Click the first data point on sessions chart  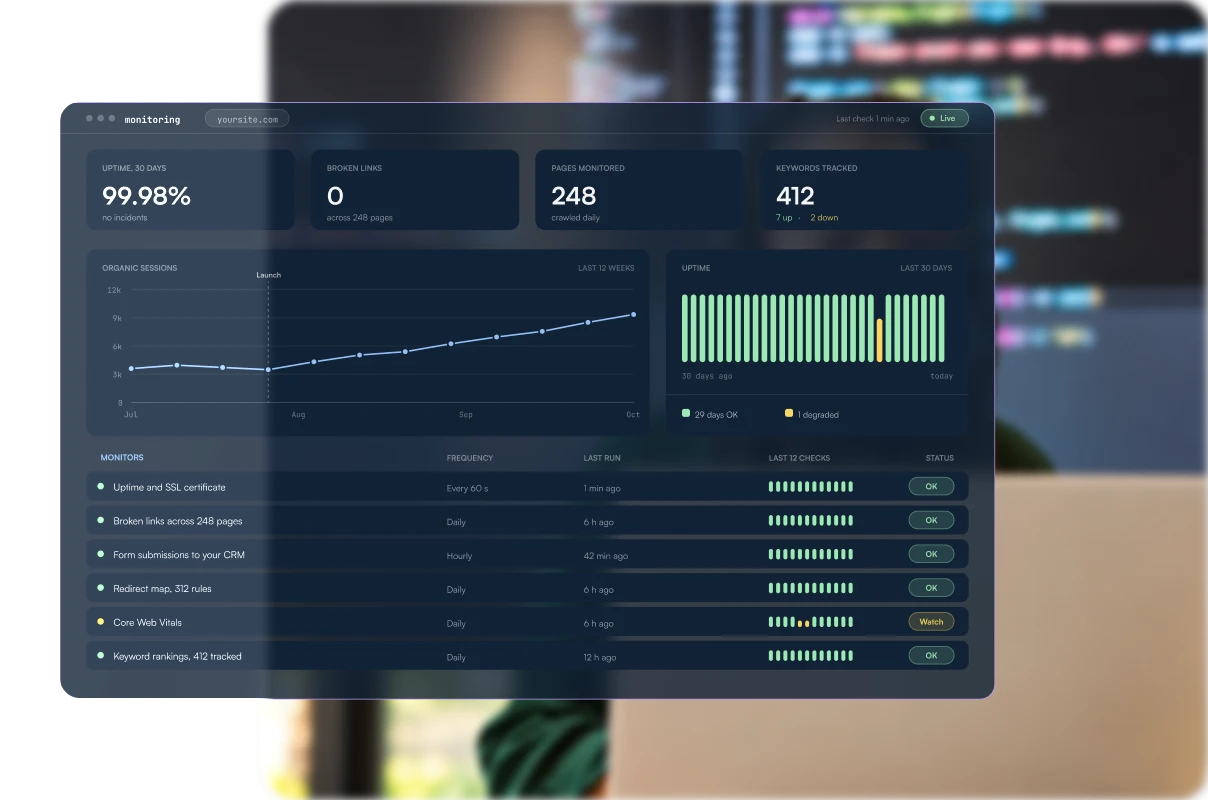(131, 368)
